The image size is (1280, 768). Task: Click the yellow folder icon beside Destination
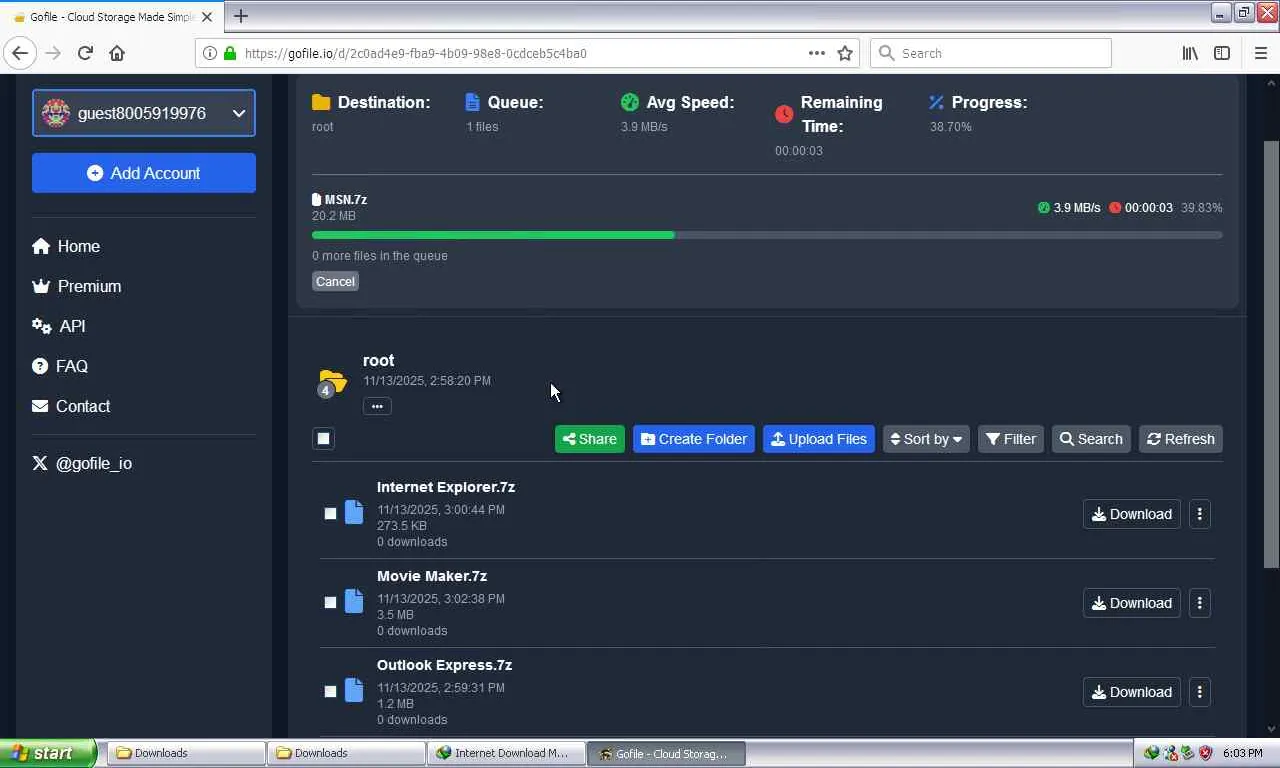click(x=321, y=102)
